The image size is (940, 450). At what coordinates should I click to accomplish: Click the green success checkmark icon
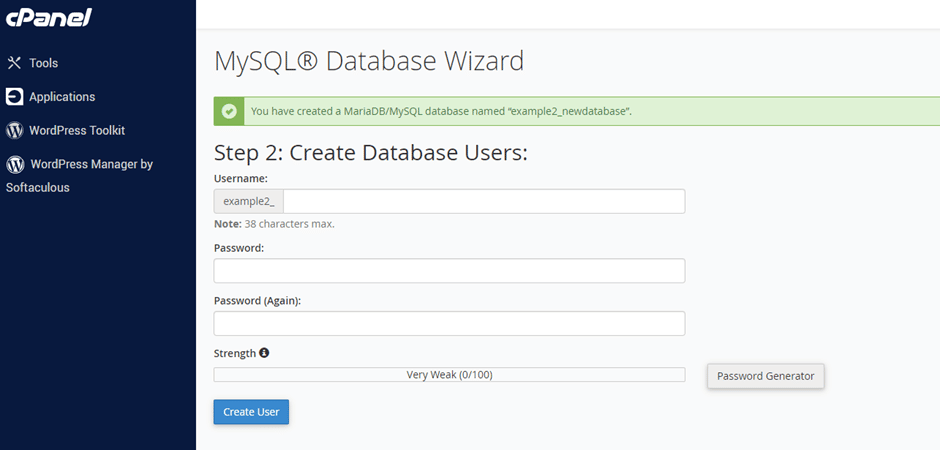tap(228, 111)
